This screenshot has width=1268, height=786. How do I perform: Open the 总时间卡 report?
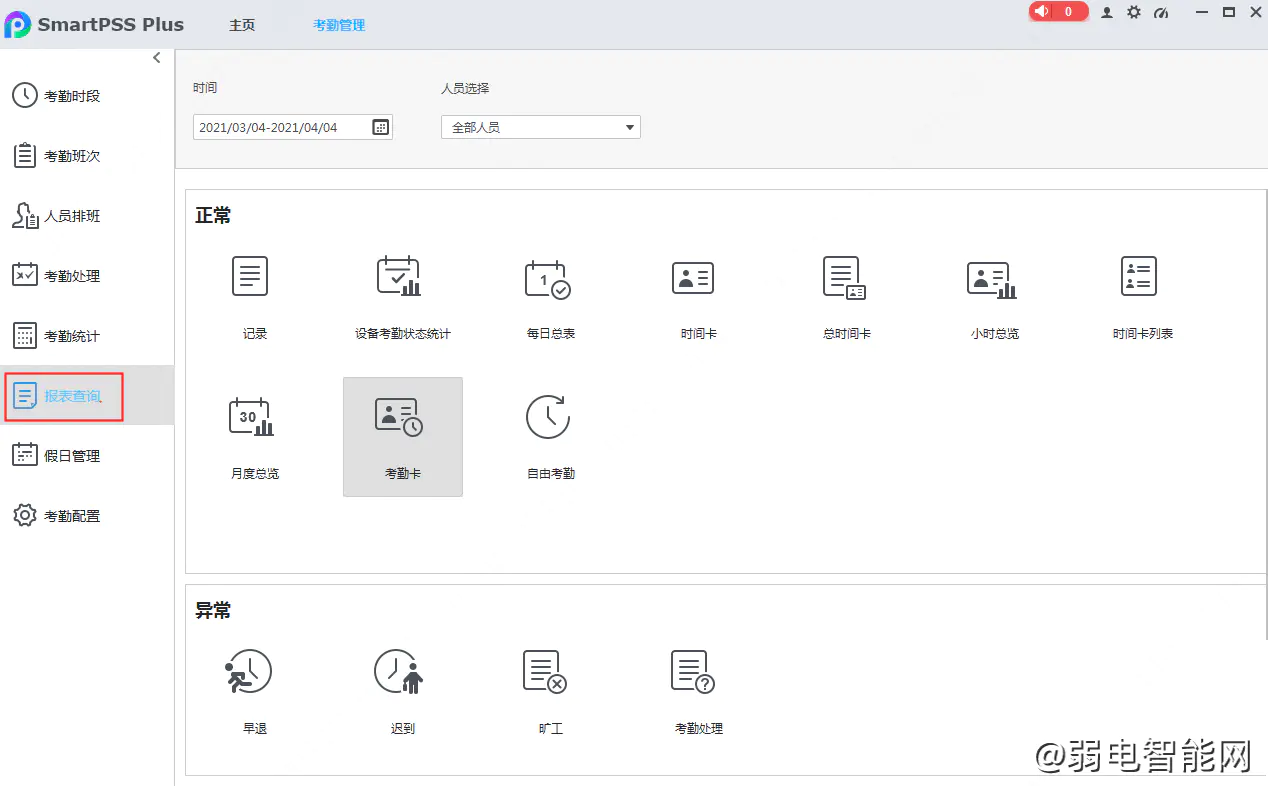844,278
